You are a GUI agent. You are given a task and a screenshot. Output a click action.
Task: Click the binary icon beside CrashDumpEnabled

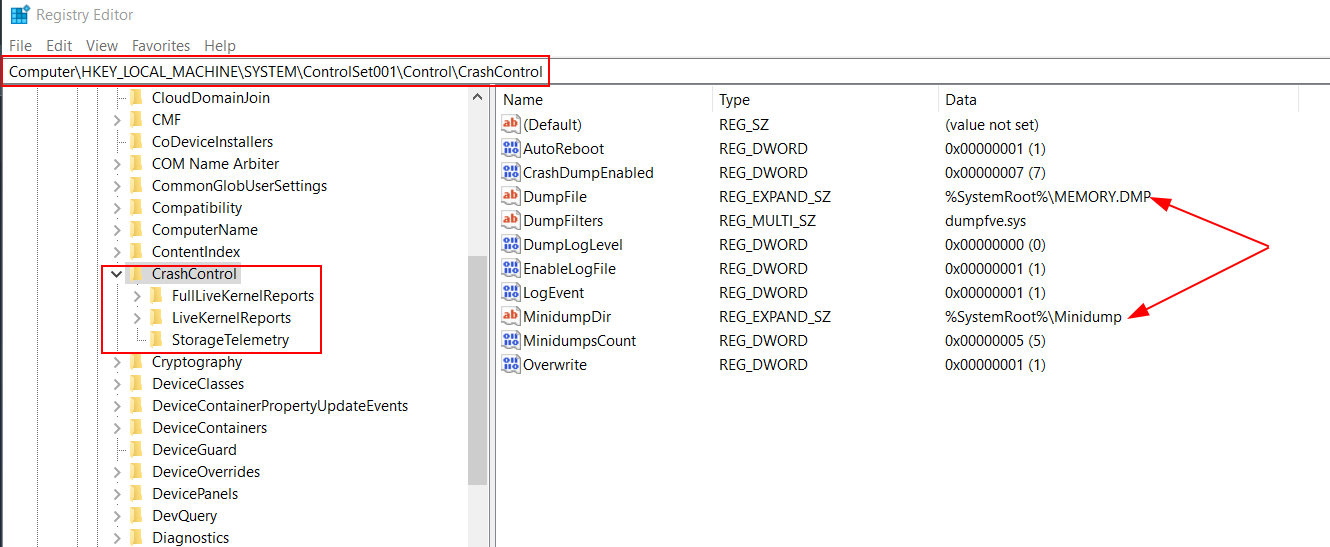click(x=511, y=173)
